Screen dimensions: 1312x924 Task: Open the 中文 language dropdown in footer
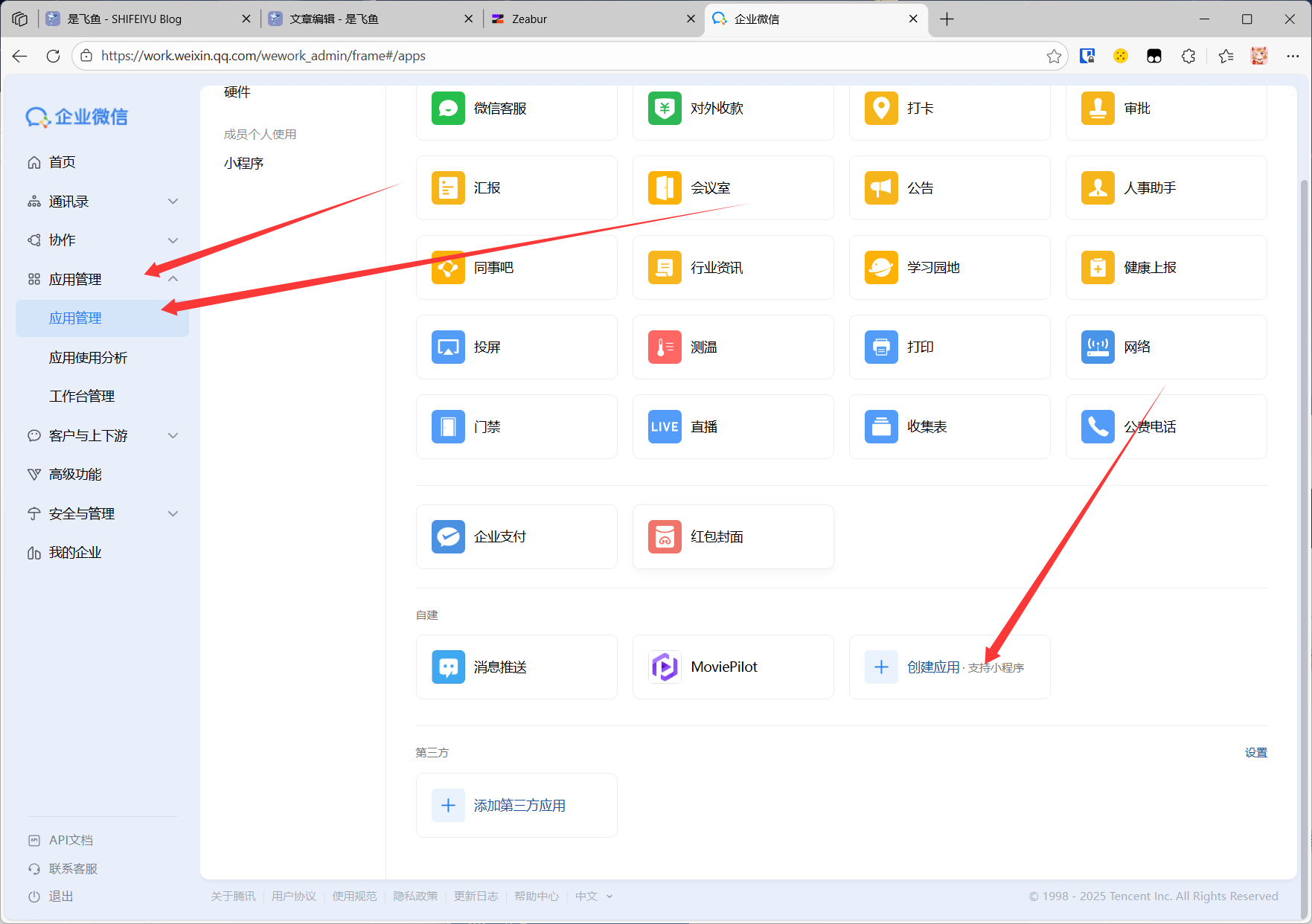tap(593, 896)
